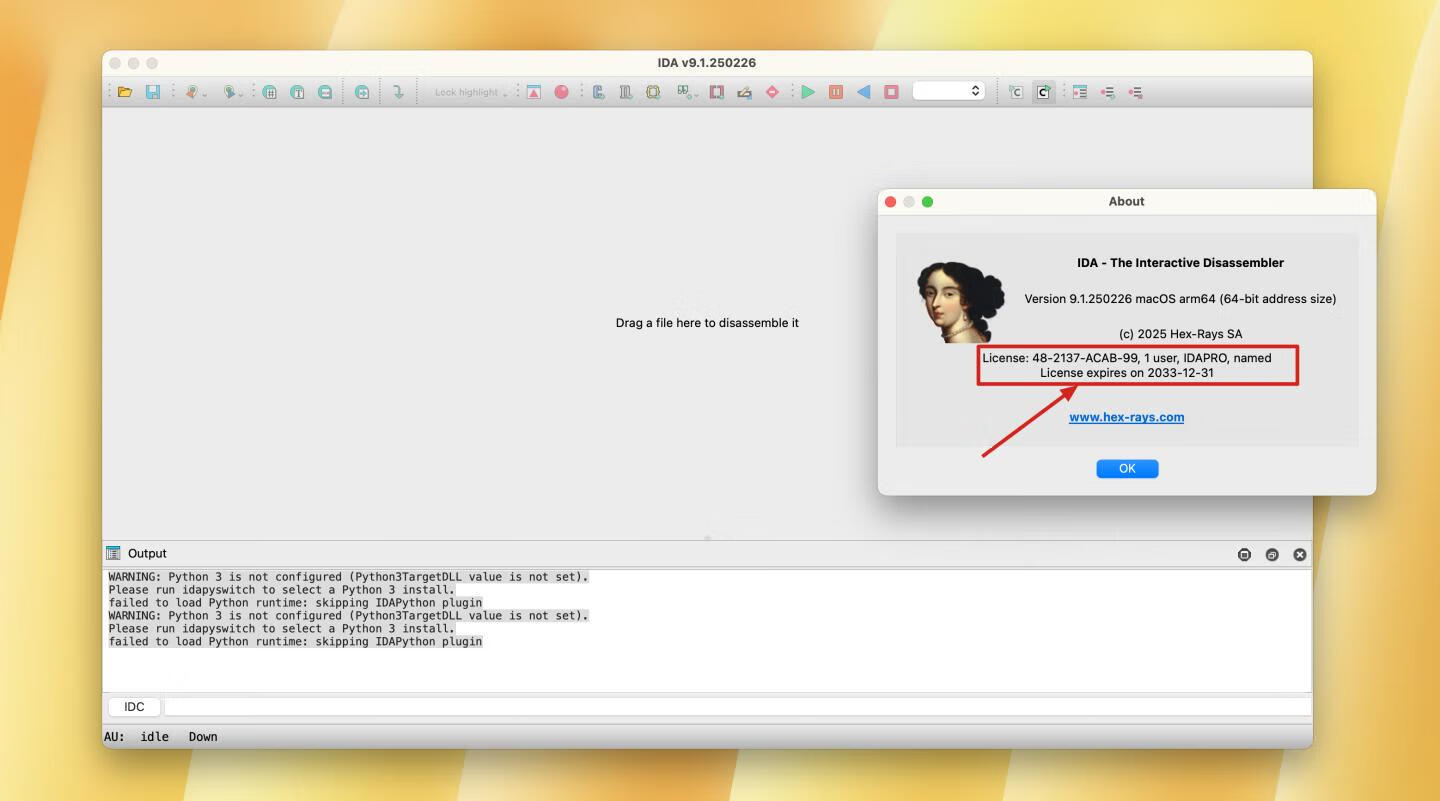Click the first round icon at Output panel's right
Screen dimensions: 1440x801
click(1244, 554)
